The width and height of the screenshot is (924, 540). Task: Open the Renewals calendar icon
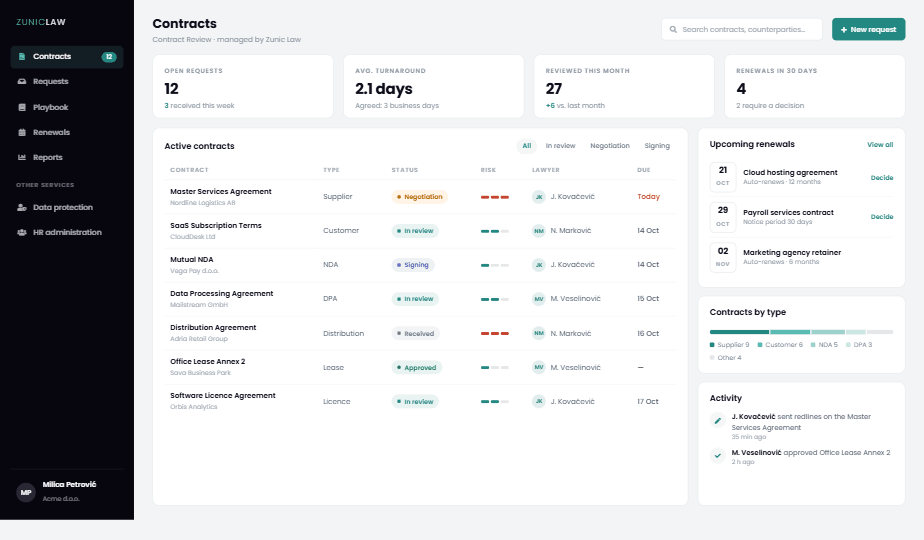click(x=22, y=132)
